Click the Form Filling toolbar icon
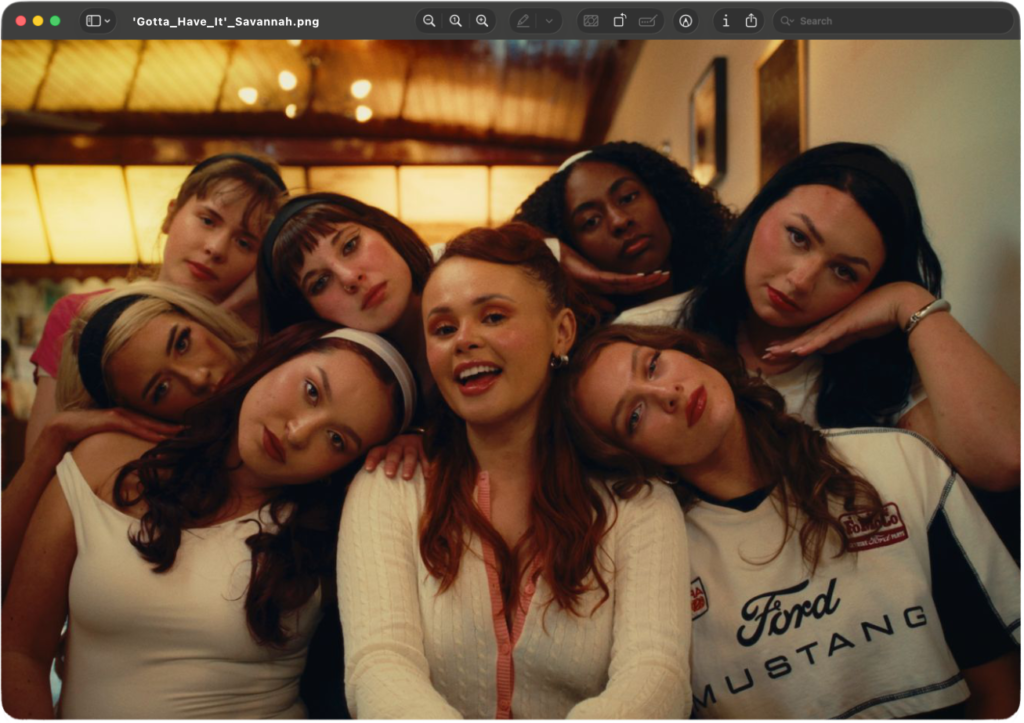1024x723 pixels. coord(648,21)
